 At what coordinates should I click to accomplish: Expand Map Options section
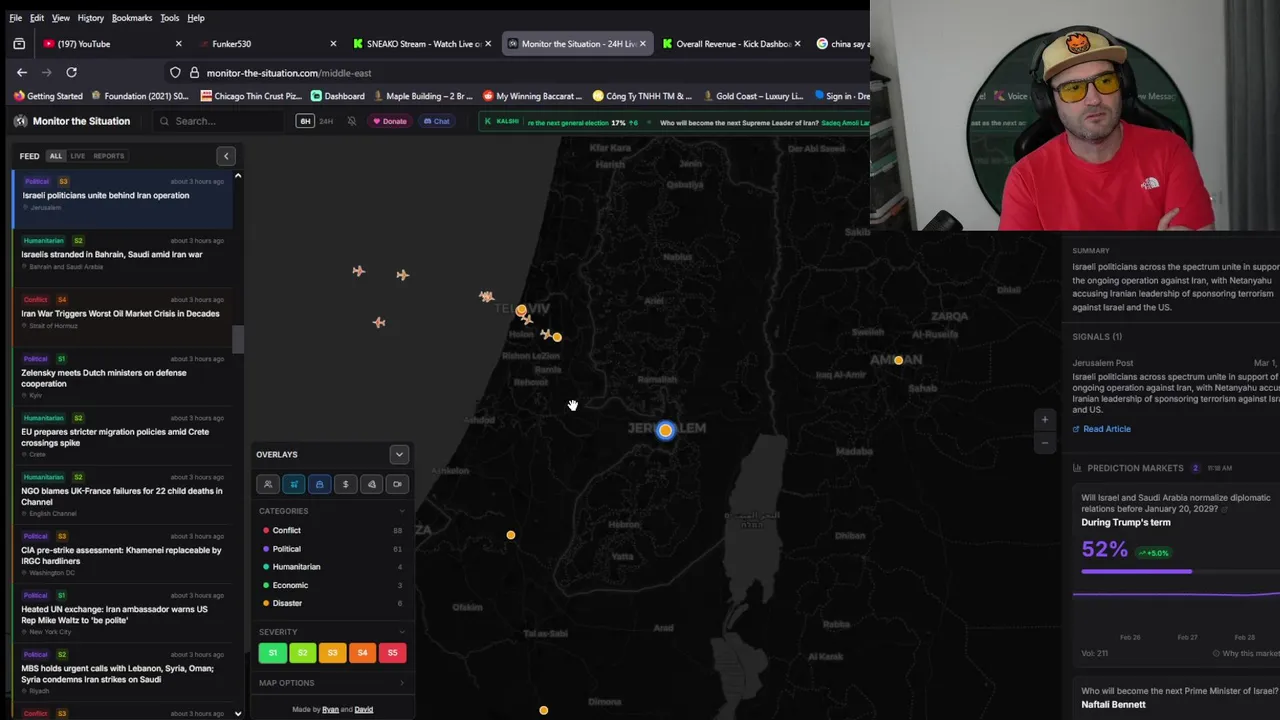[x=332, y=683]
